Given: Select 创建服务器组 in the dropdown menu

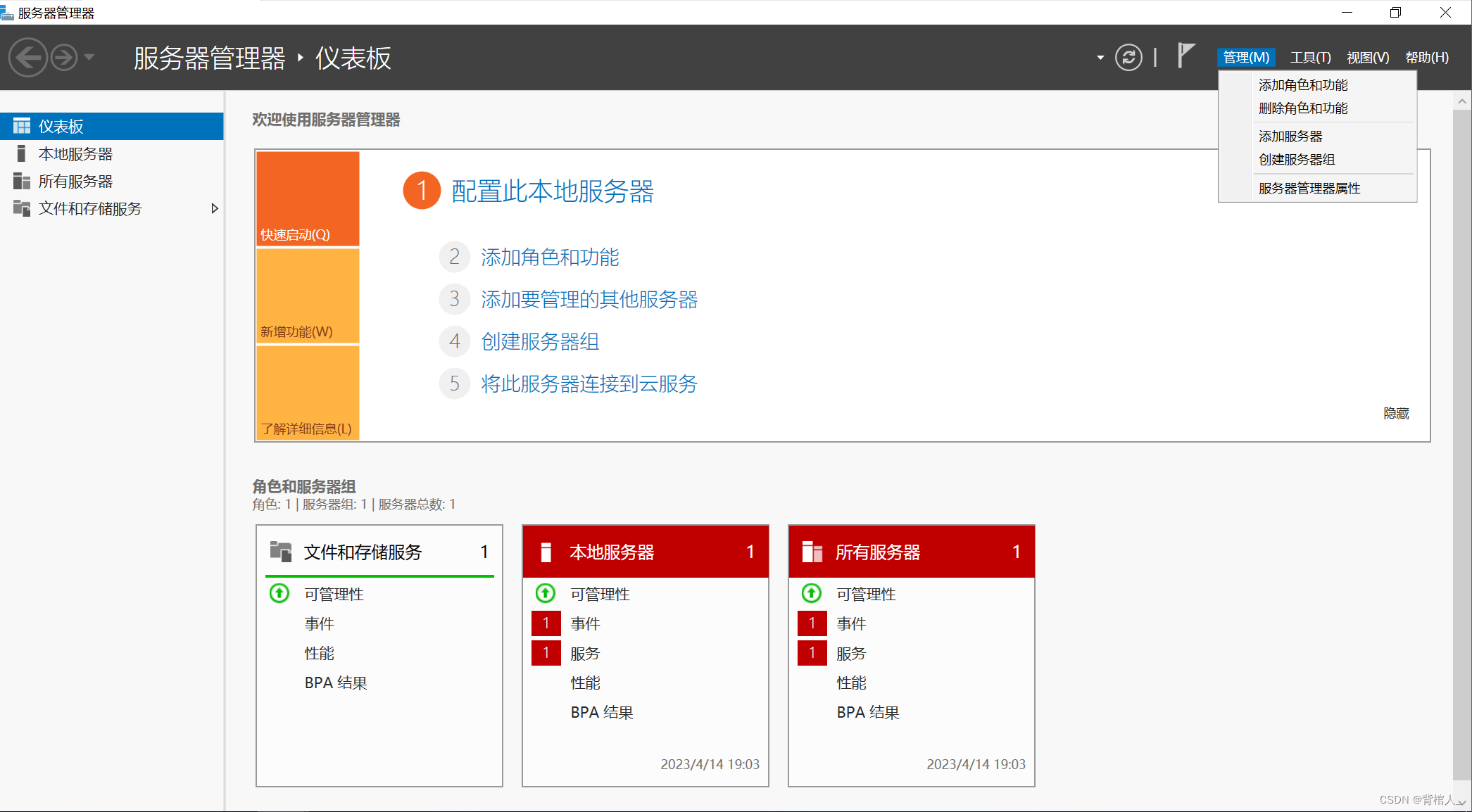Looking at the screenshot, I should (1317, 160).
